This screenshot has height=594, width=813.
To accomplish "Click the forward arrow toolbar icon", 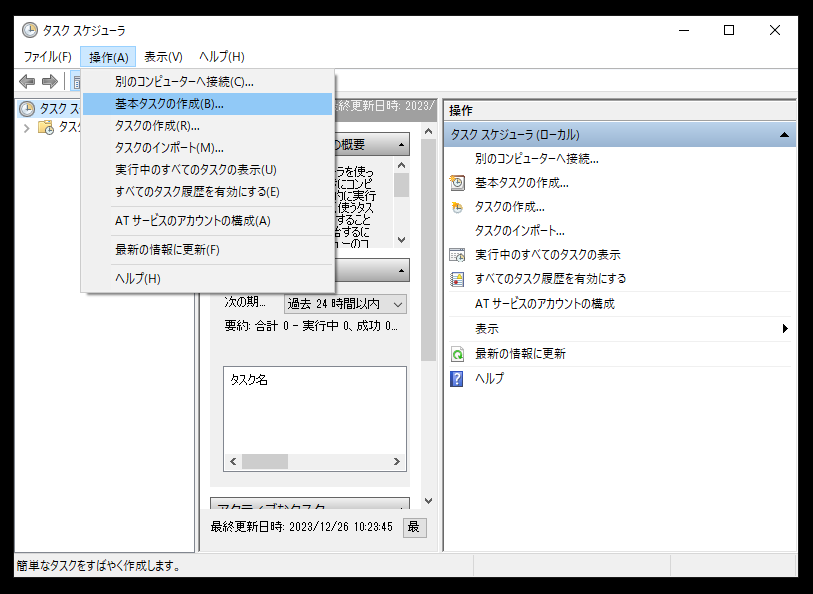I will tap(49, 82).
